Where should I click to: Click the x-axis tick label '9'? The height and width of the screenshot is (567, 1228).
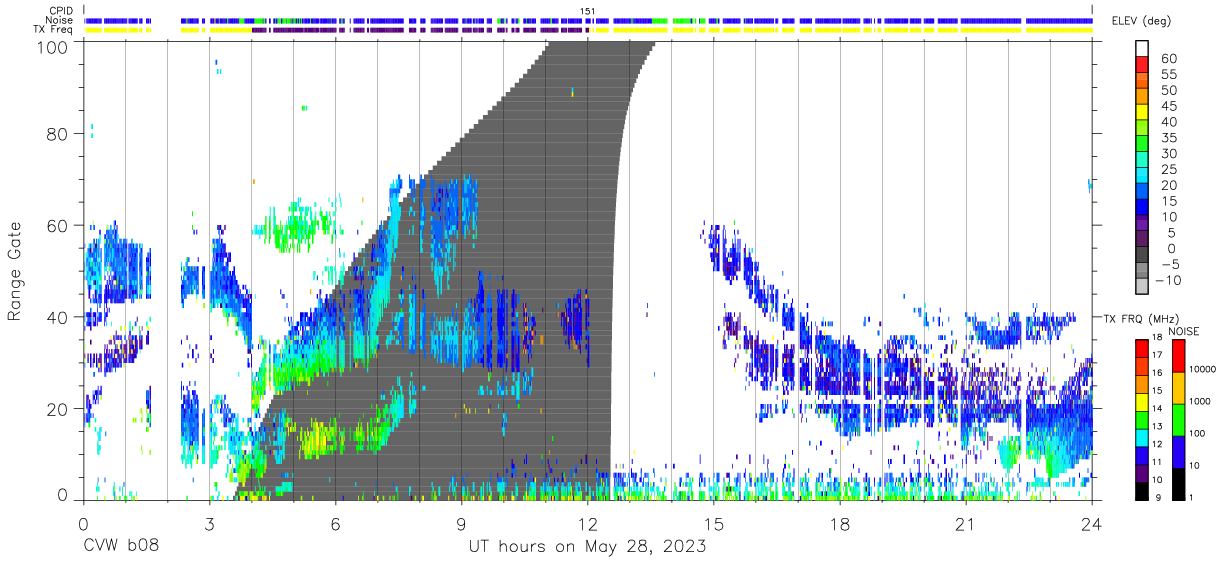tap(461, 525)
